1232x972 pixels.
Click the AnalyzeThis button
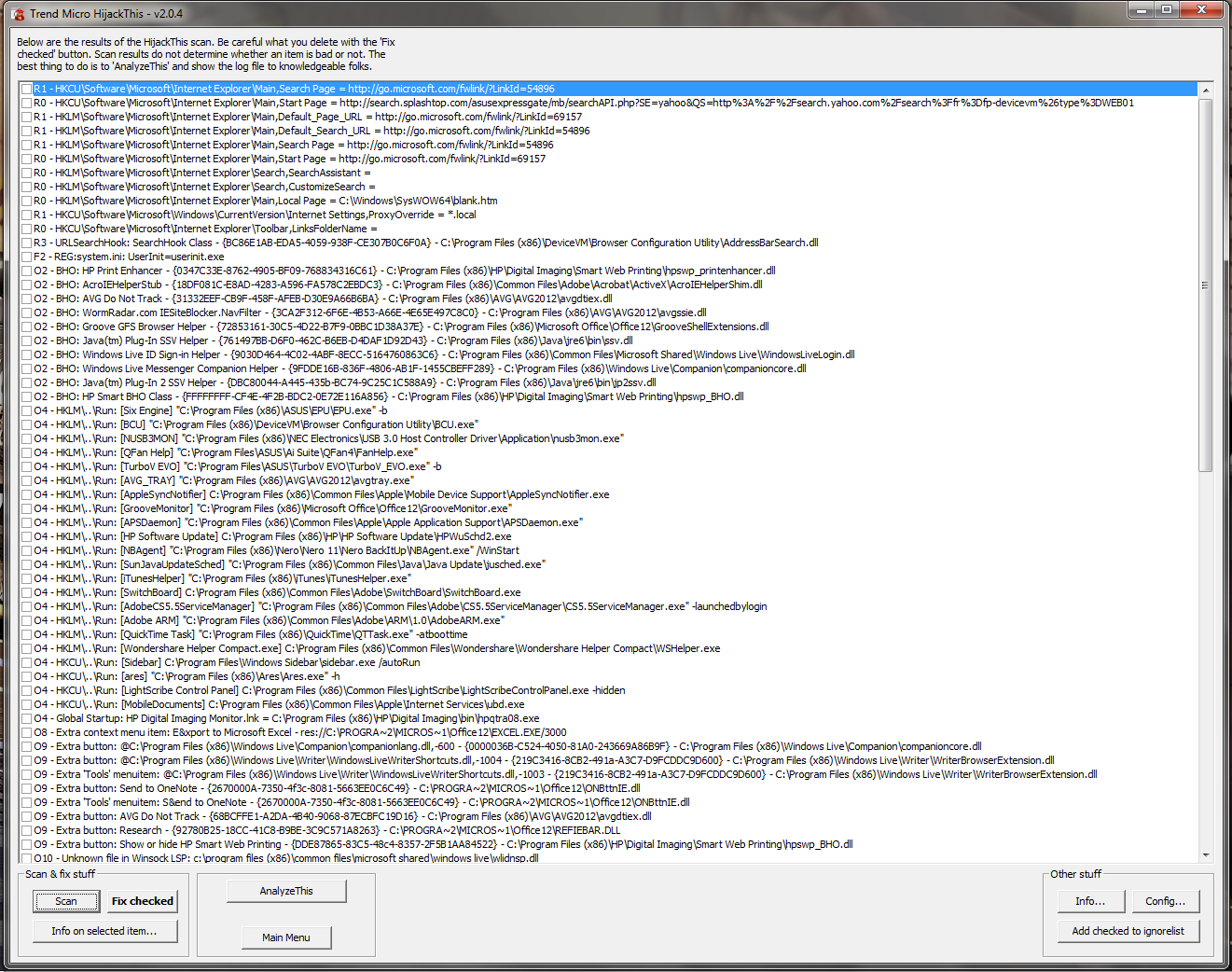coord(286,892)
